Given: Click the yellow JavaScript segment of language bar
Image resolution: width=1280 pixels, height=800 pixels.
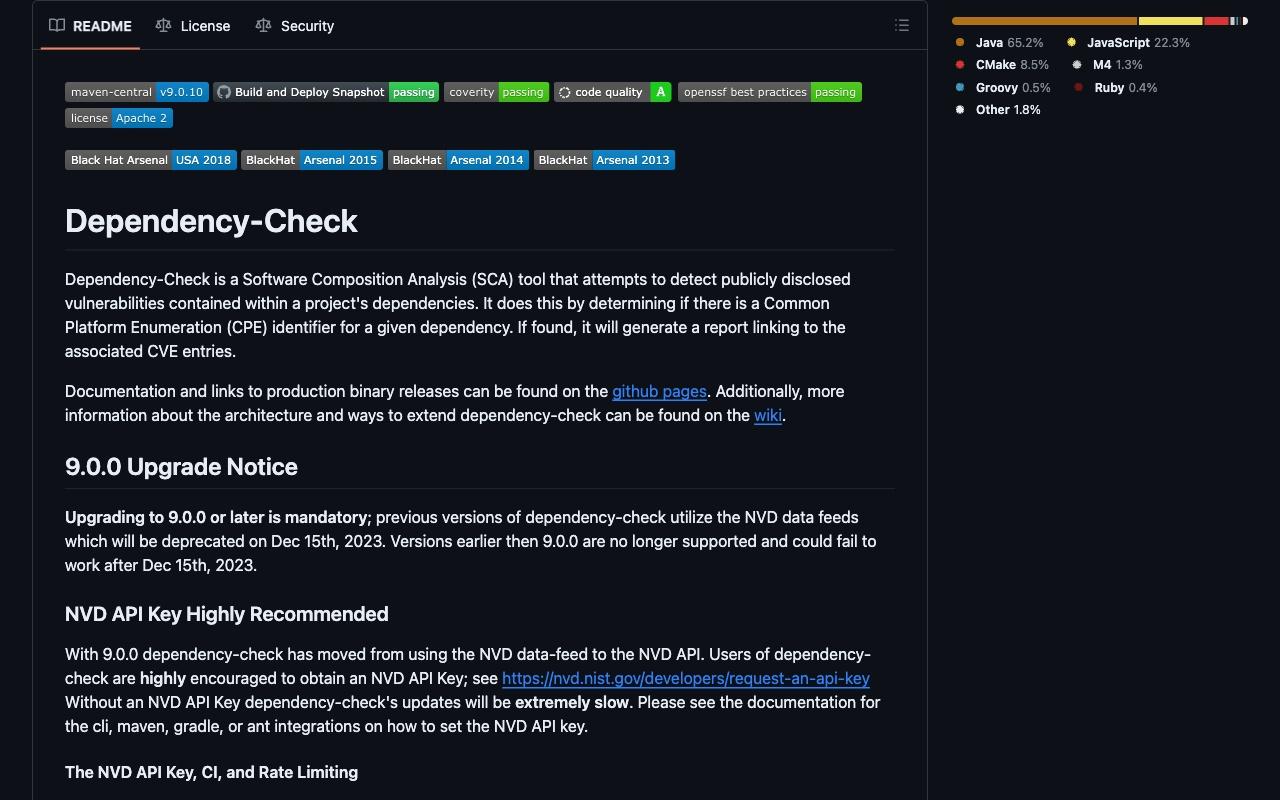Looking at the screenshot, I should (x=1170, y=21).
